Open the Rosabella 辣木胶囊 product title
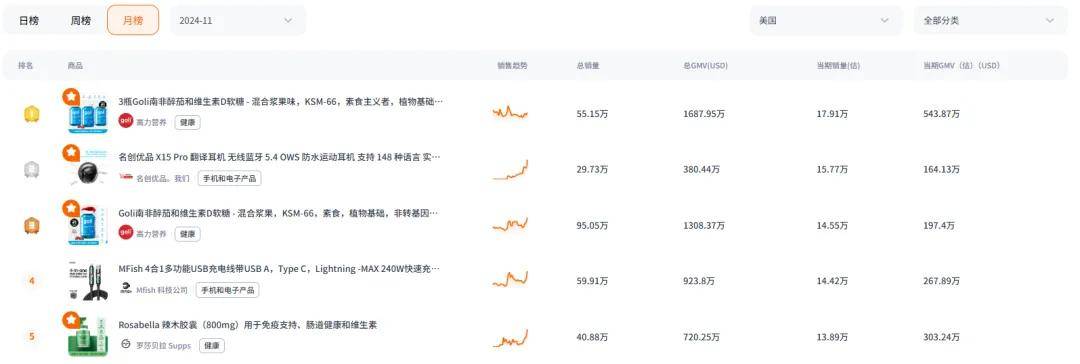The image size is (1080, 364). (x=247, y=324)
